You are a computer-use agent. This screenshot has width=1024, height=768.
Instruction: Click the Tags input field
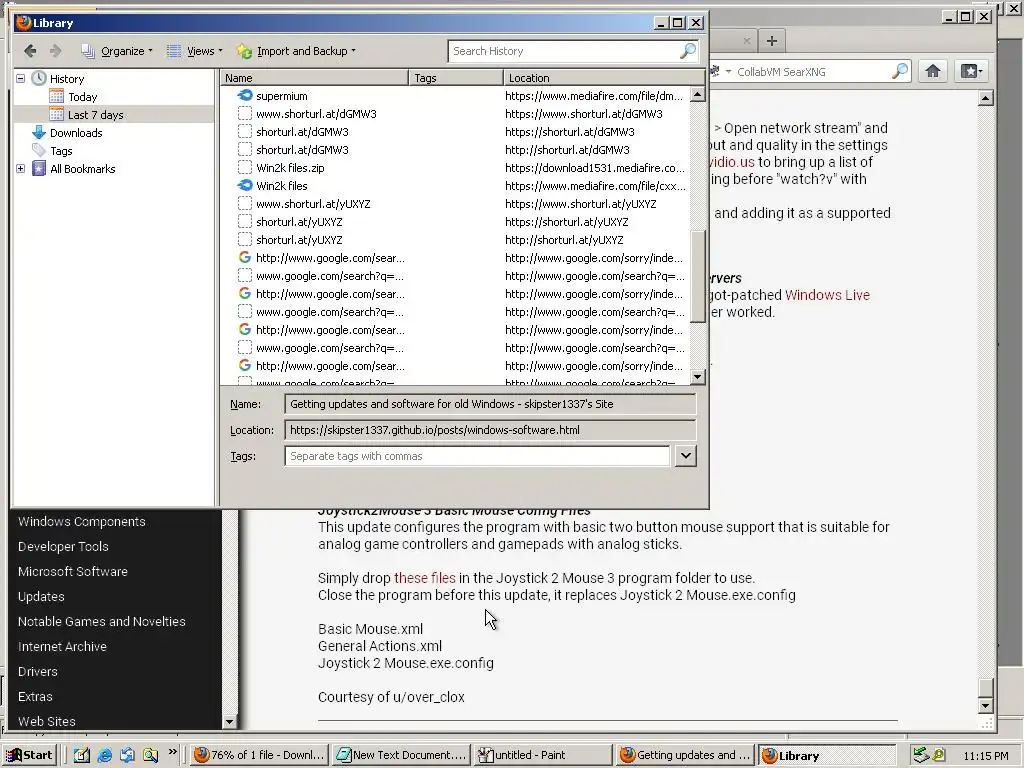click(x=477, y=456)
